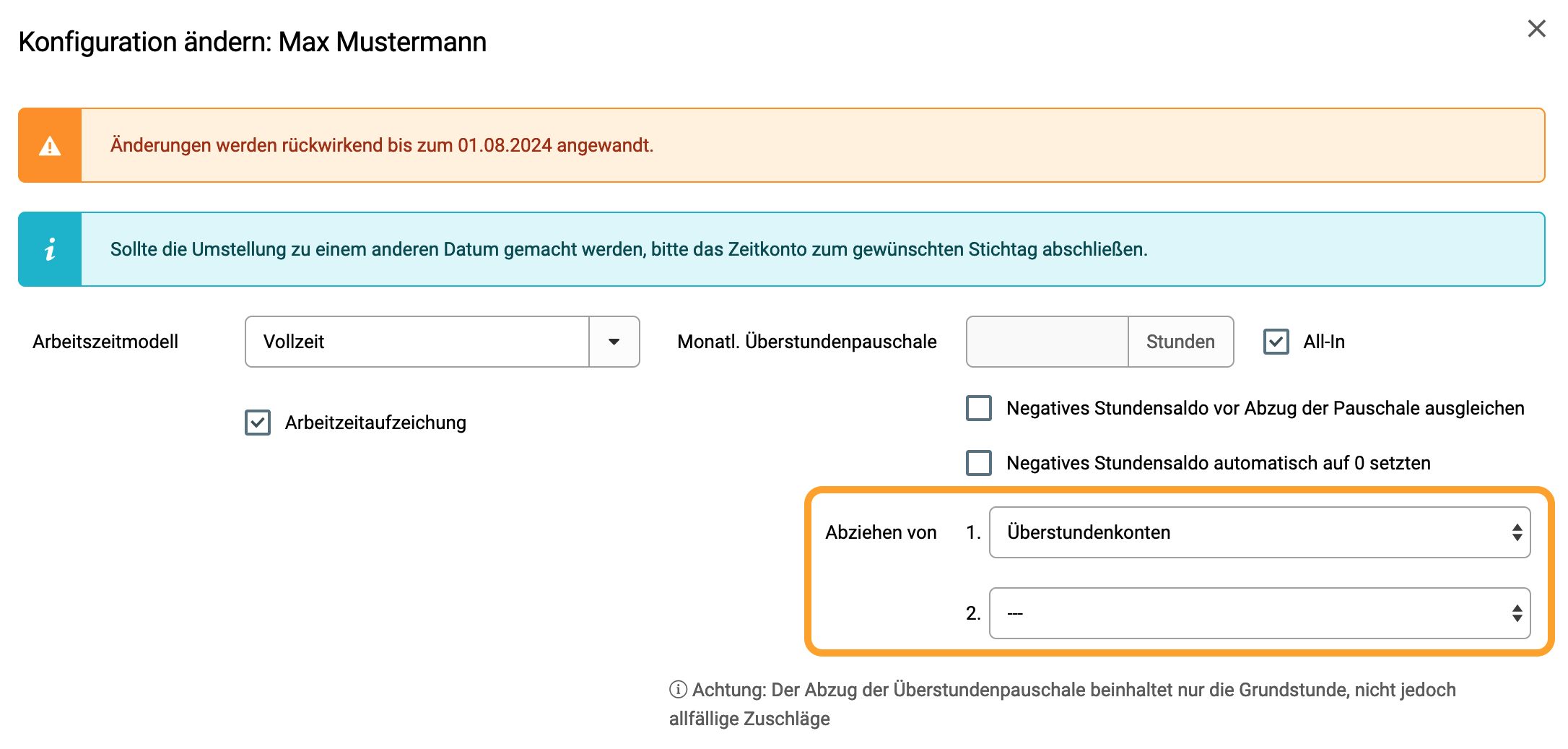Screen dimensions: 1568x749
Task: Open the first Abziehen von dropdown Überstundenkonten
Action: coord(1260,532)
